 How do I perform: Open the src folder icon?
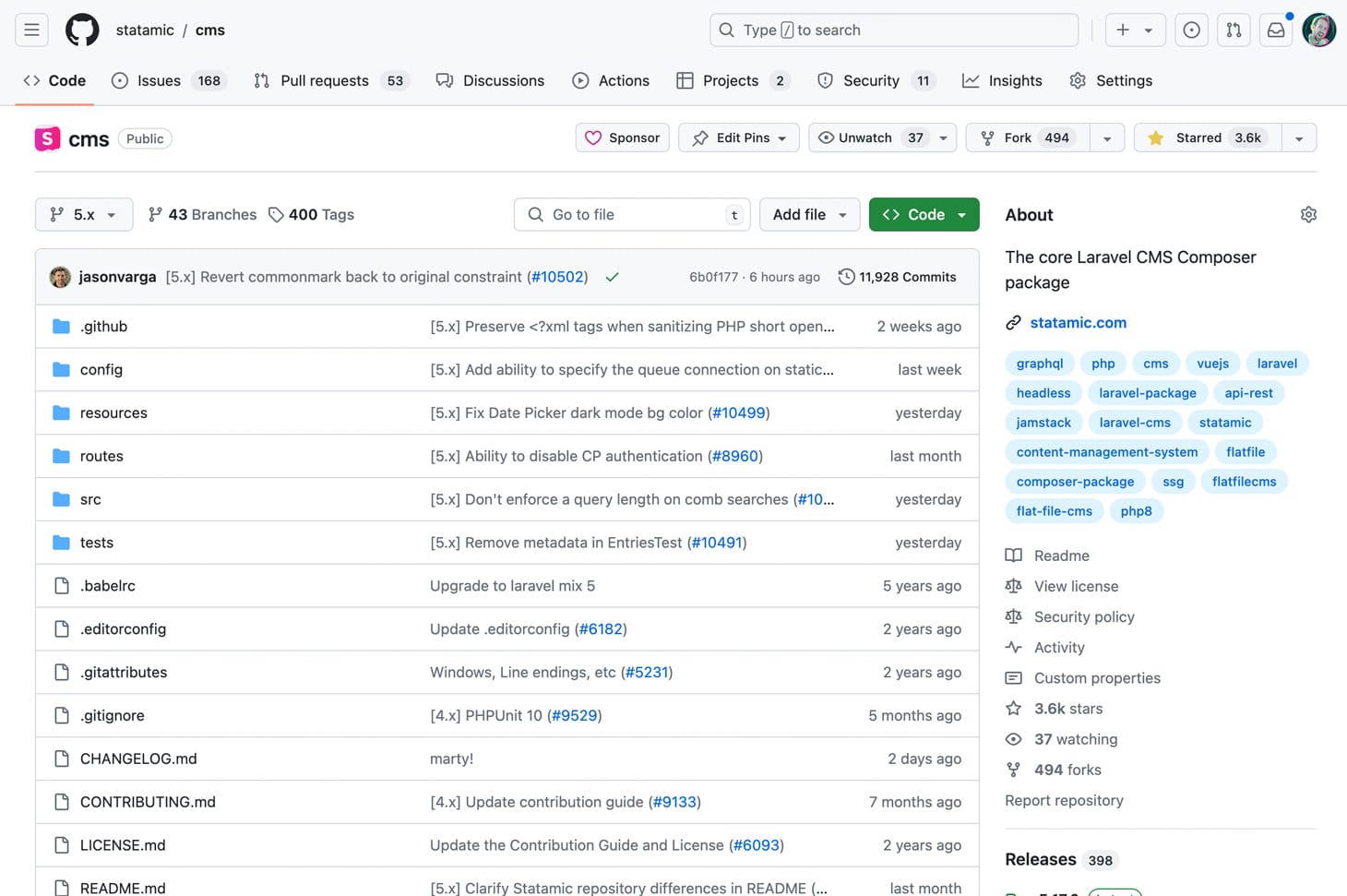(62, 499)
